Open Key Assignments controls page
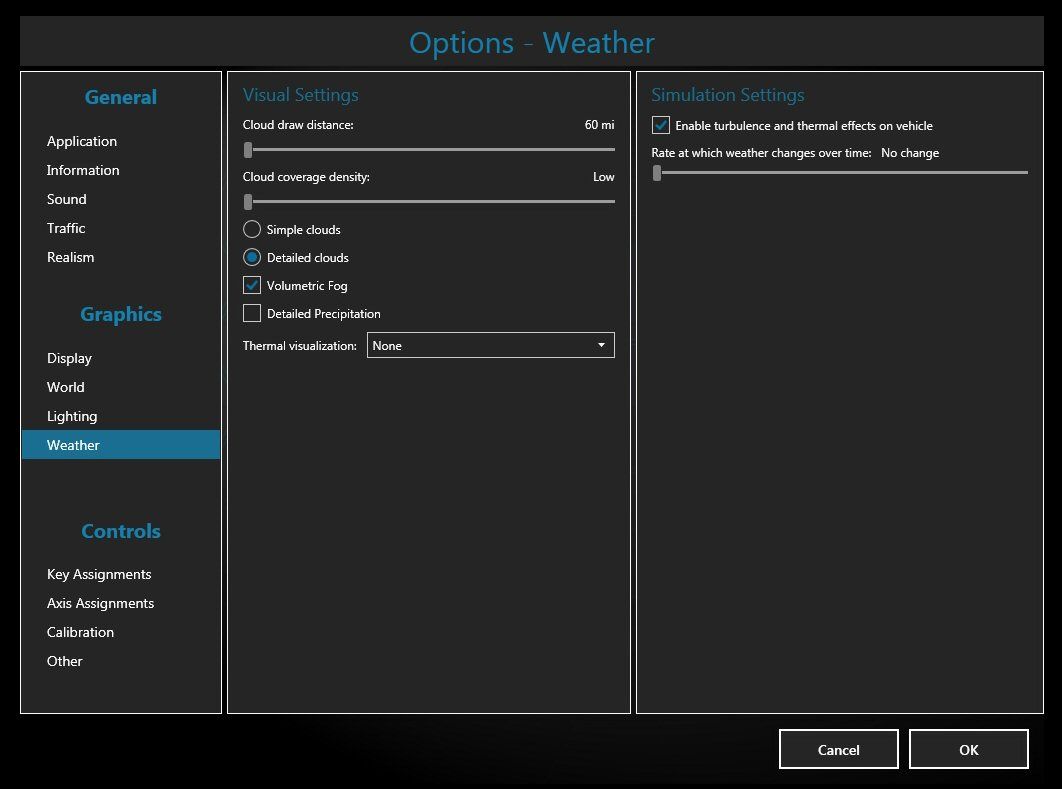This screenshot has height=789, width=1062. [99, 574]
